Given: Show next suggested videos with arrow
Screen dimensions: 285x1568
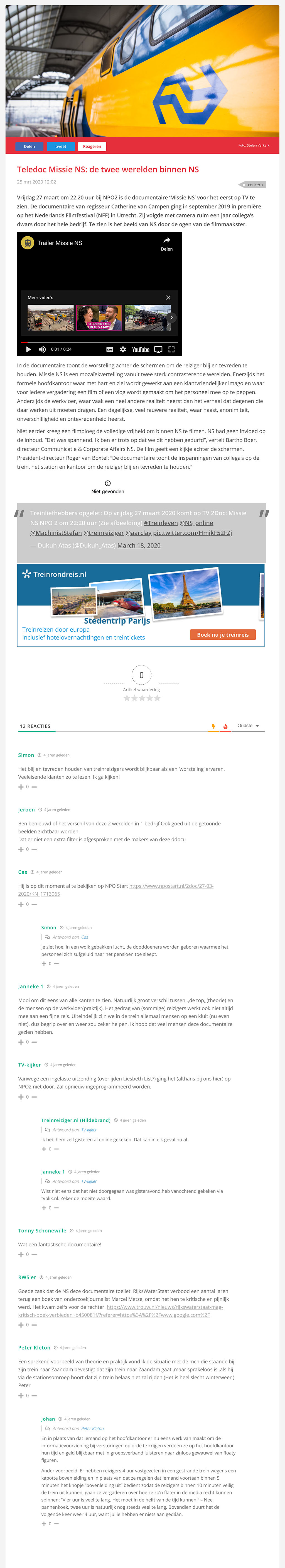Looking at the screenshot, I should (x=171, y=317).
